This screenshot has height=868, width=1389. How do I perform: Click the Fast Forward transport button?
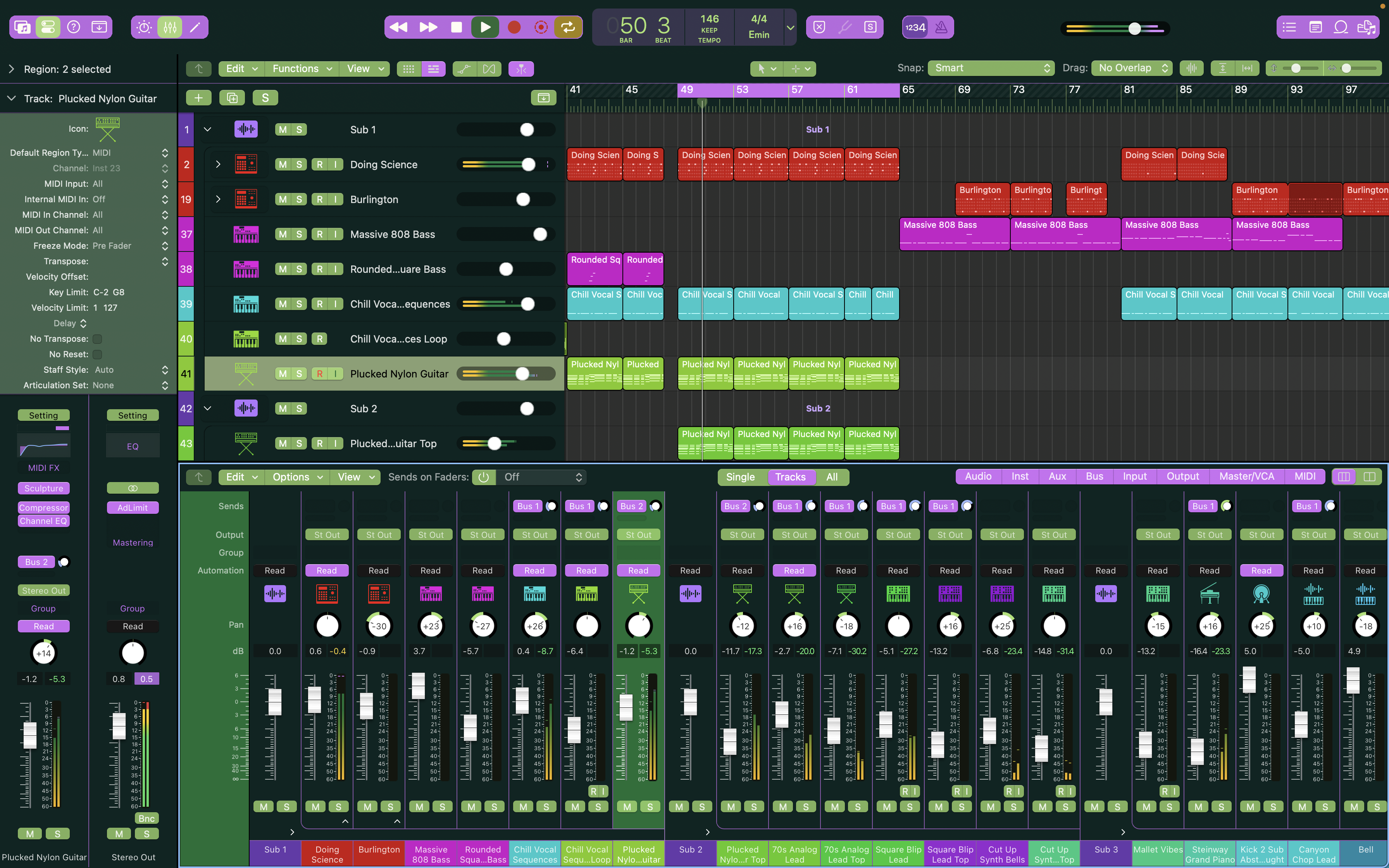(428, 27)
